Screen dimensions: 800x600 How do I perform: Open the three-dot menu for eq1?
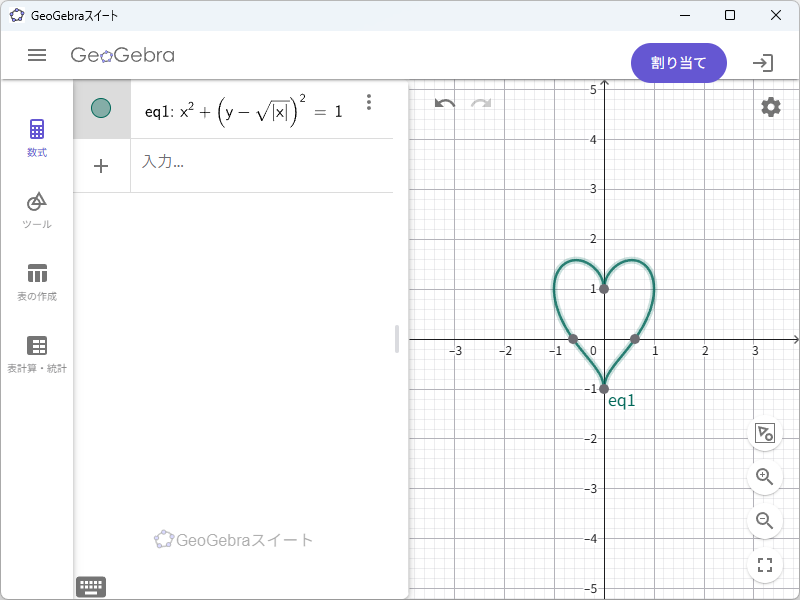pos(369,102)
